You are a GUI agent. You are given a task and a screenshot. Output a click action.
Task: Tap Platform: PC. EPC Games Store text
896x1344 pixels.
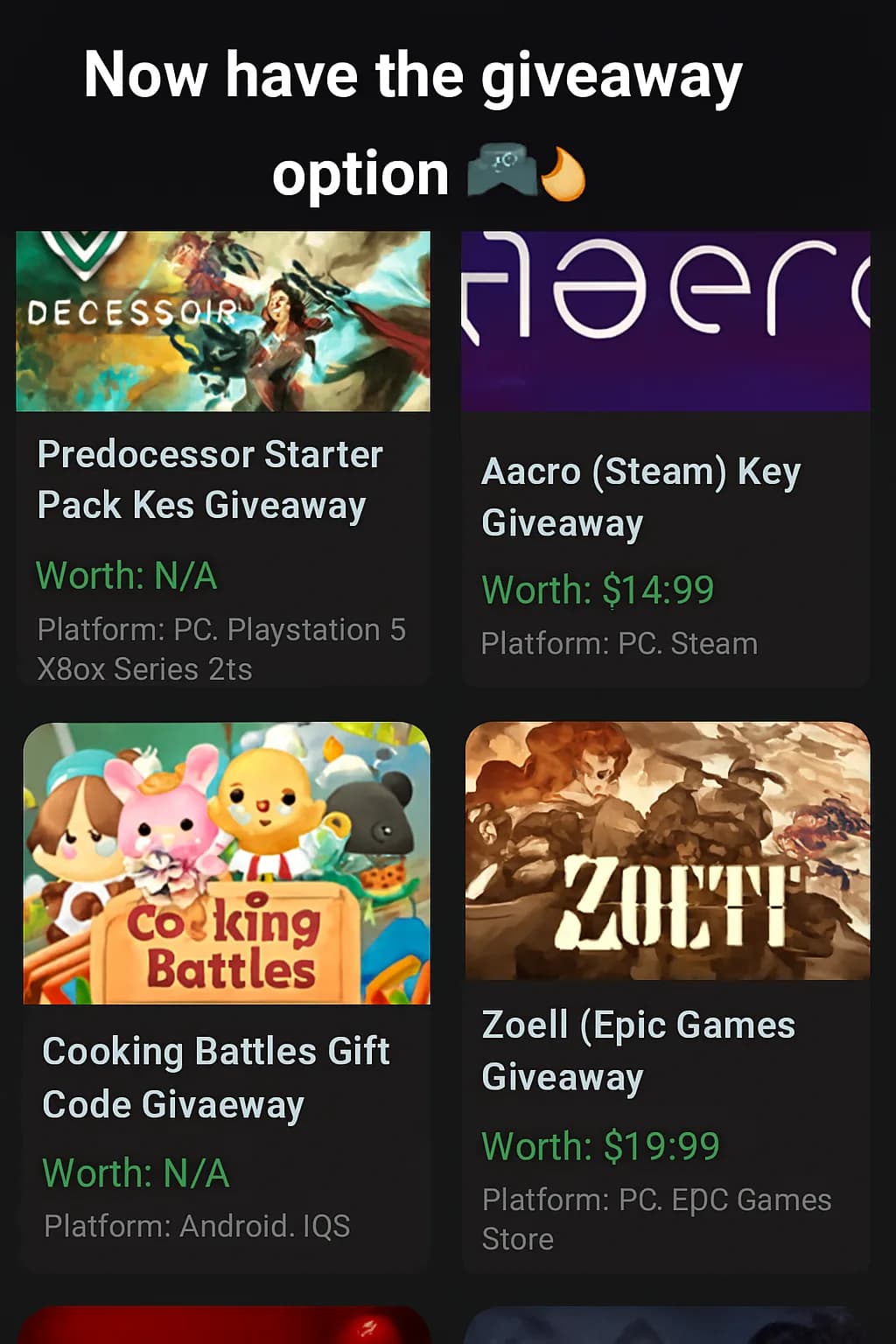[x=656, y=1219]
